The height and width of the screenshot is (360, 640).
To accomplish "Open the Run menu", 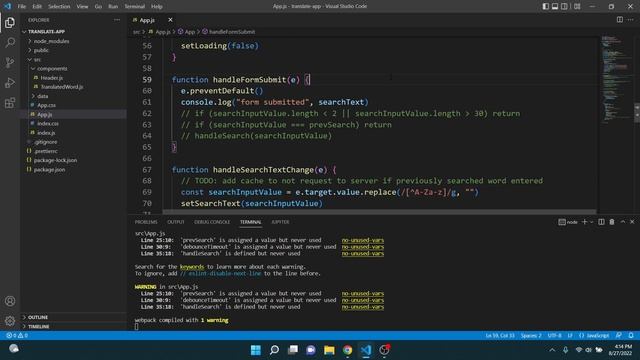I will point(113,7).
